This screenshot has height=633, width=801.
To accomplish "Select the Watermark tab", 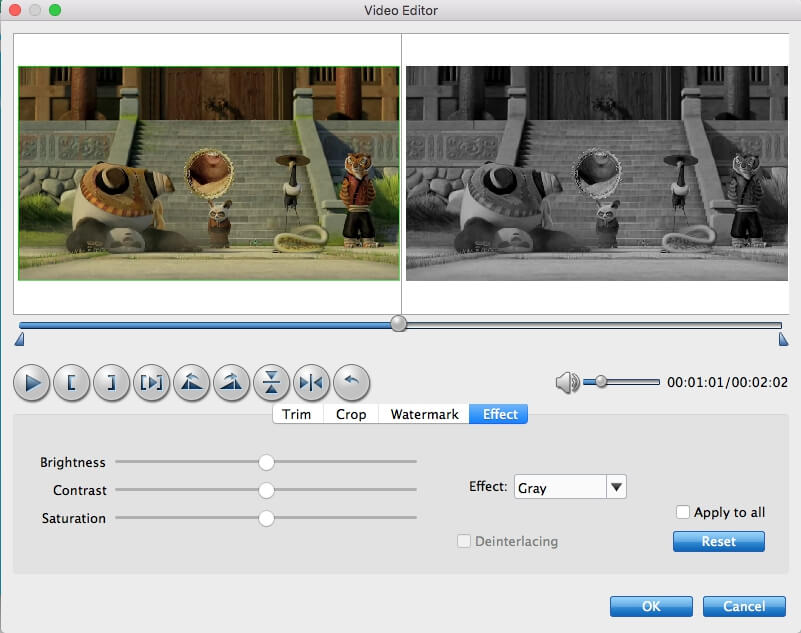I will click(424, 414).
